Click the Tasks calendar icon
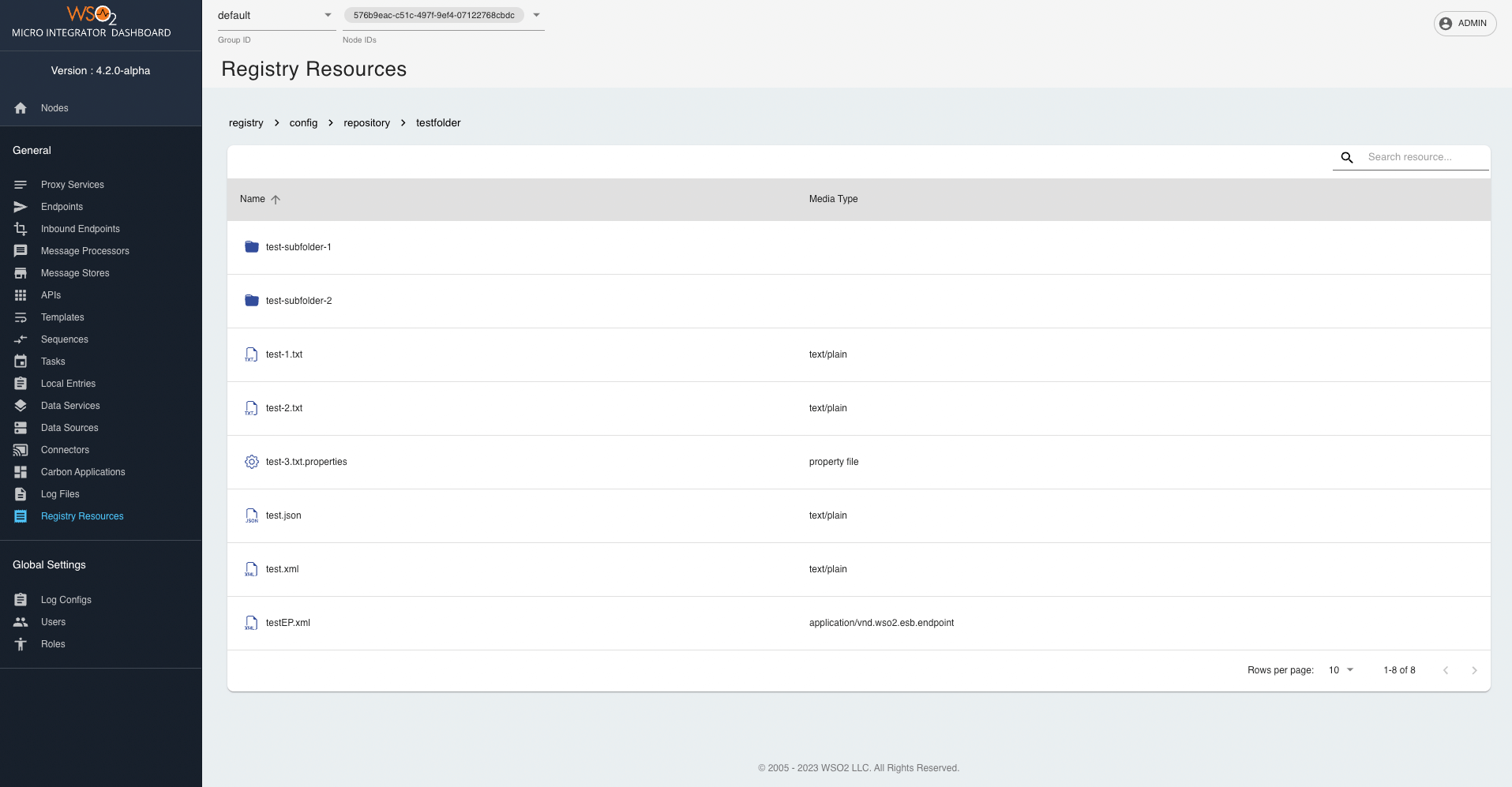 click(21, 362)
